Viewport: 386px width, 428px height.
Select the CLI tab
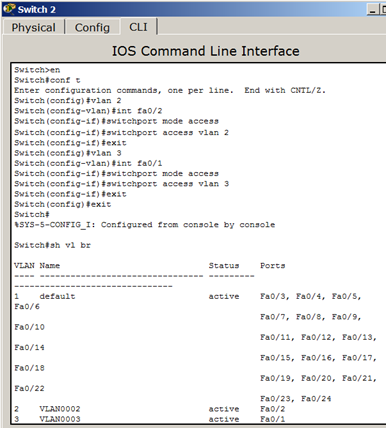pyautogui.click(x=138, y=27)
